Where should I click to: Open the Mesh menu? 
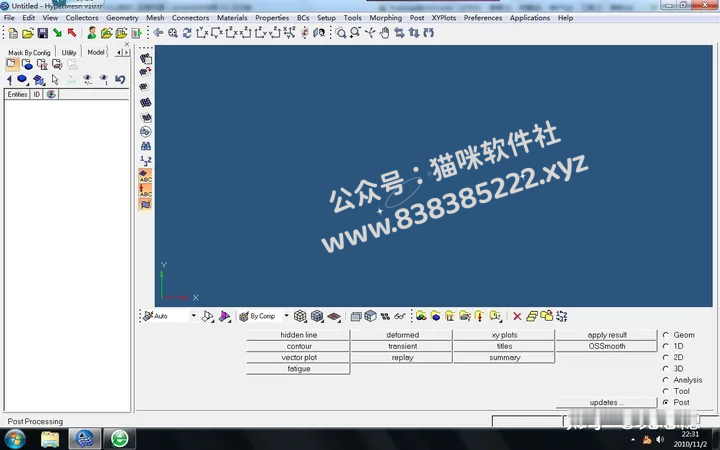coord(155,17)
